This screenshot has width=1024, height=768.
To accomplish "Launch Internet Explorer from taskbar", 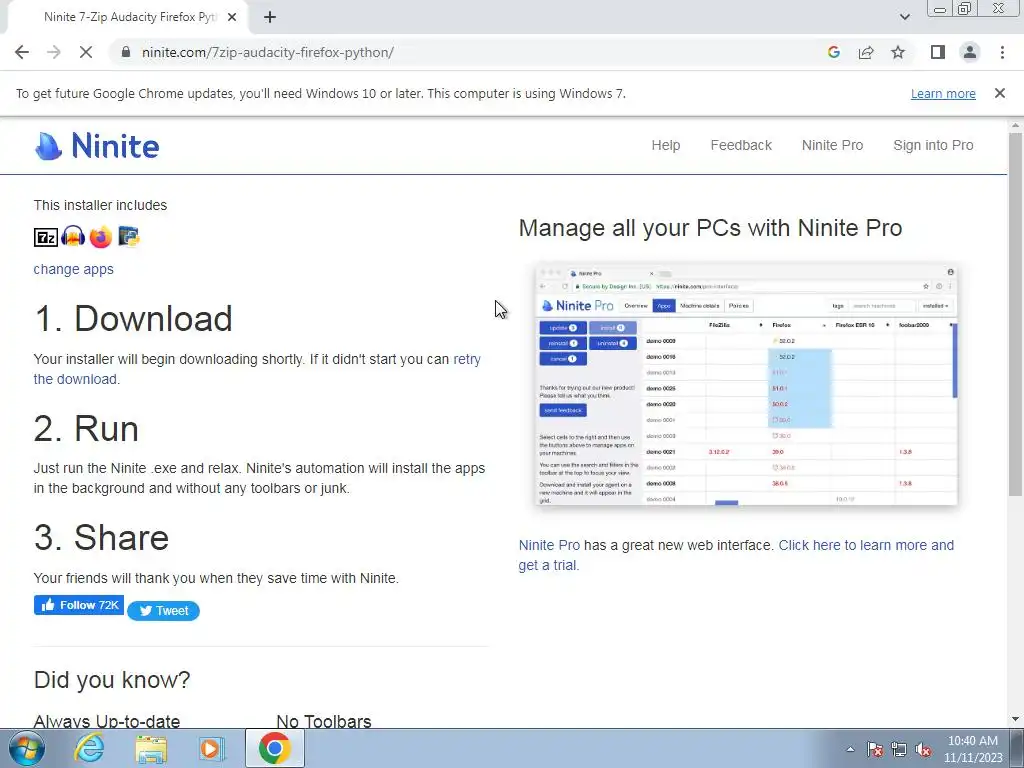I will pos(88,748).
